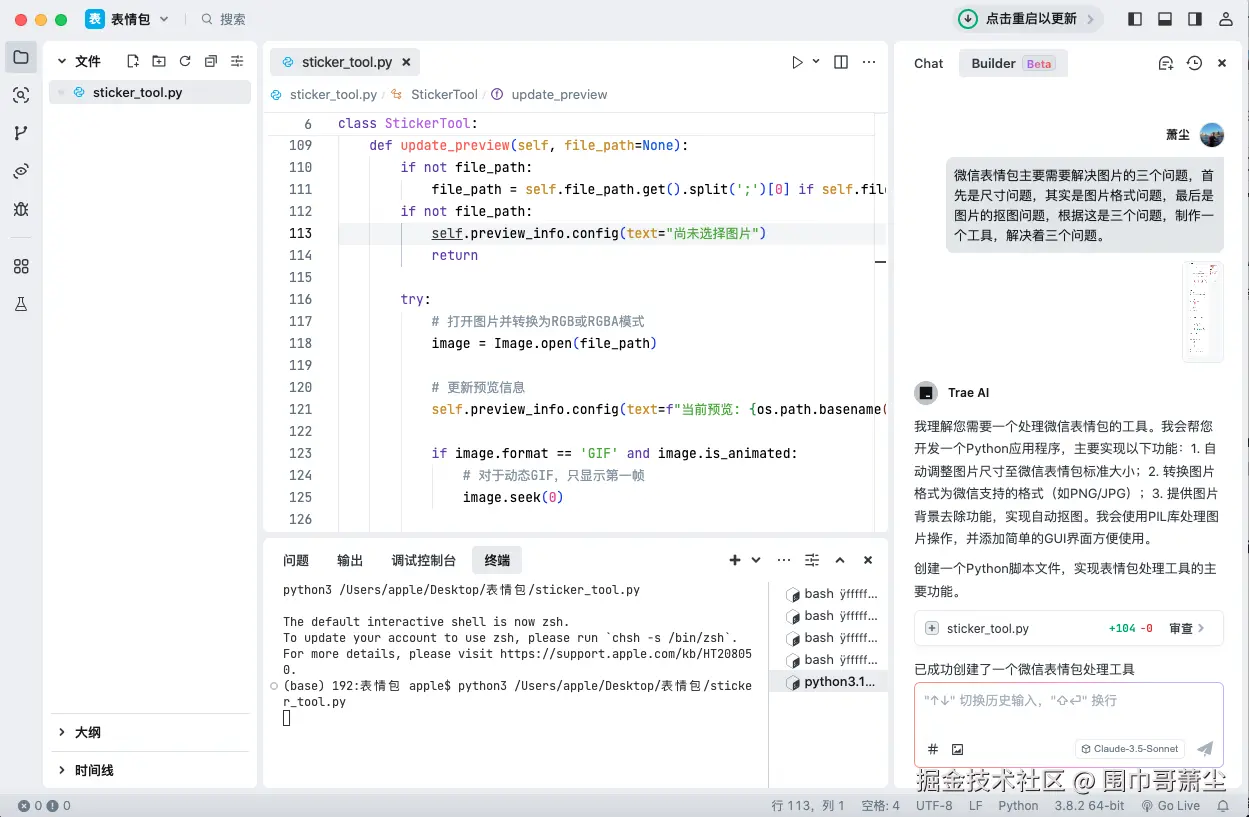The height and width of the screenshot is (817, 1249).
Task: Select the Search icon in the sidebar
Action: (21, 95)
